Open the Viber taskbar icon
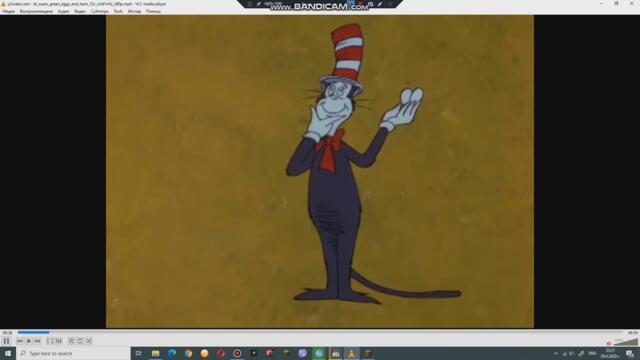This screenshot has width=640, height=360. (x=302, y=353)
